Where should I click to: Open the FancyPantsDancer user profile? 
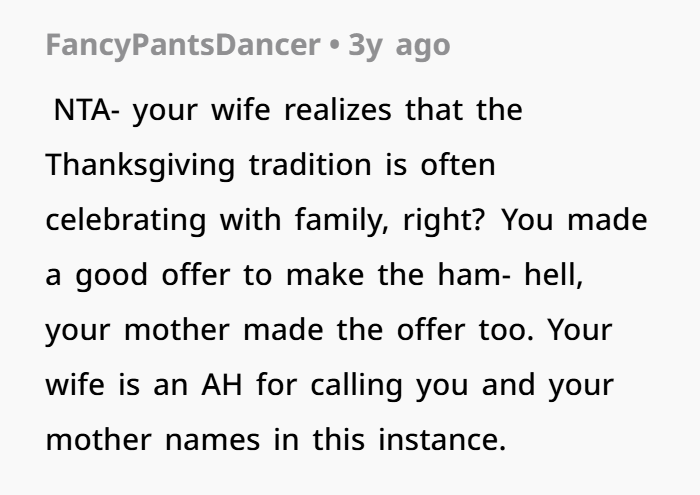178,46
